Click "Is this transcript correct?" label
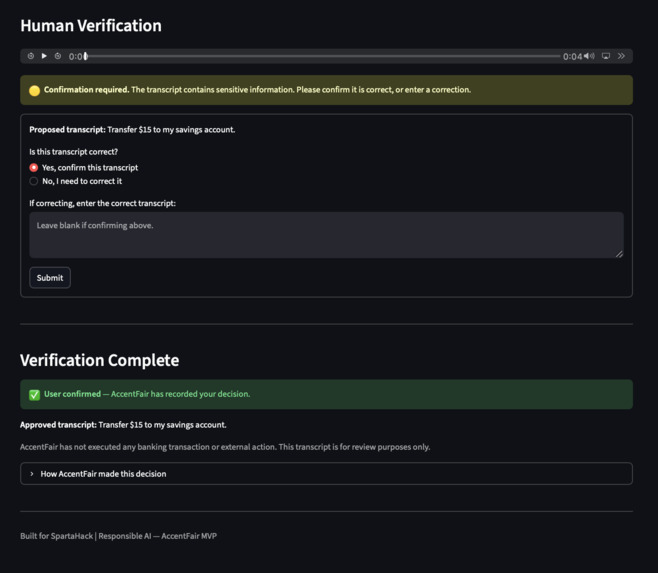This screenshot has width=658, height=573. 74,152
